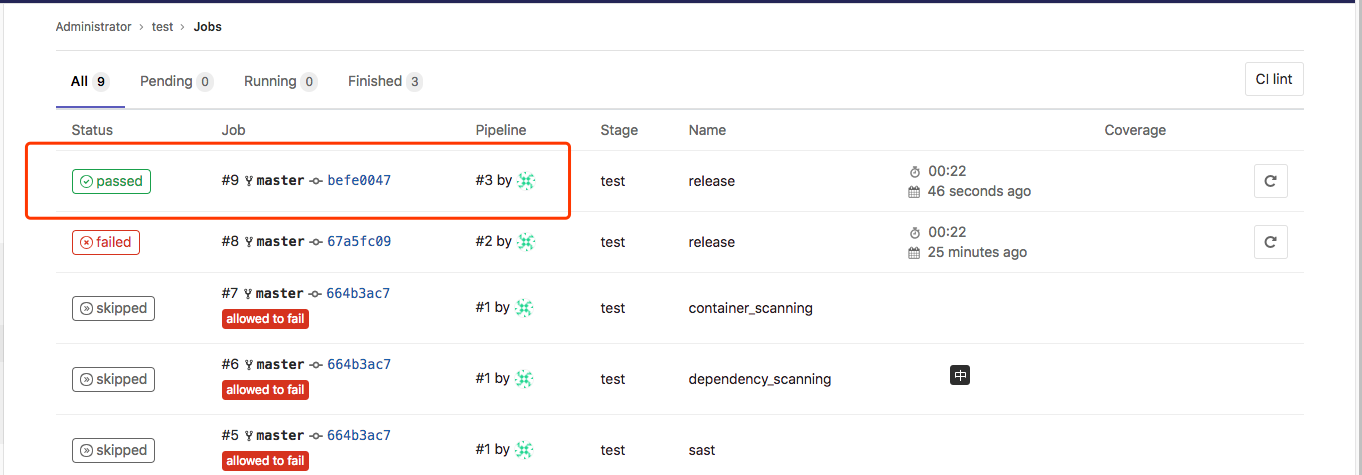Screen dimensions: 1362x475
Task: Retry job #9 with the retry icon
Action: [x=1270, y=181]
